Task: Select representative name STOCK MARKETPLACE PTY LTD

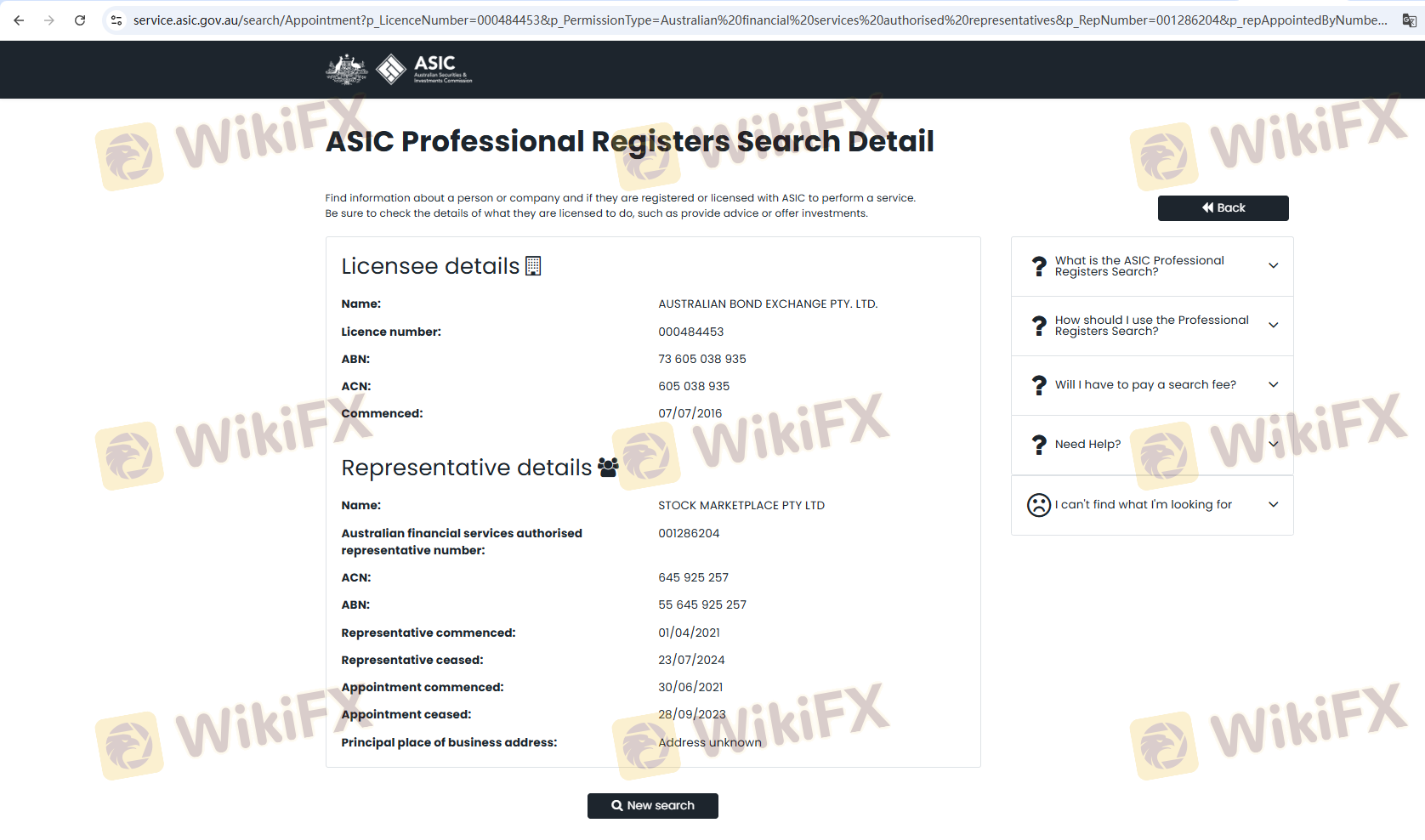Action: [x=741, y=506]
